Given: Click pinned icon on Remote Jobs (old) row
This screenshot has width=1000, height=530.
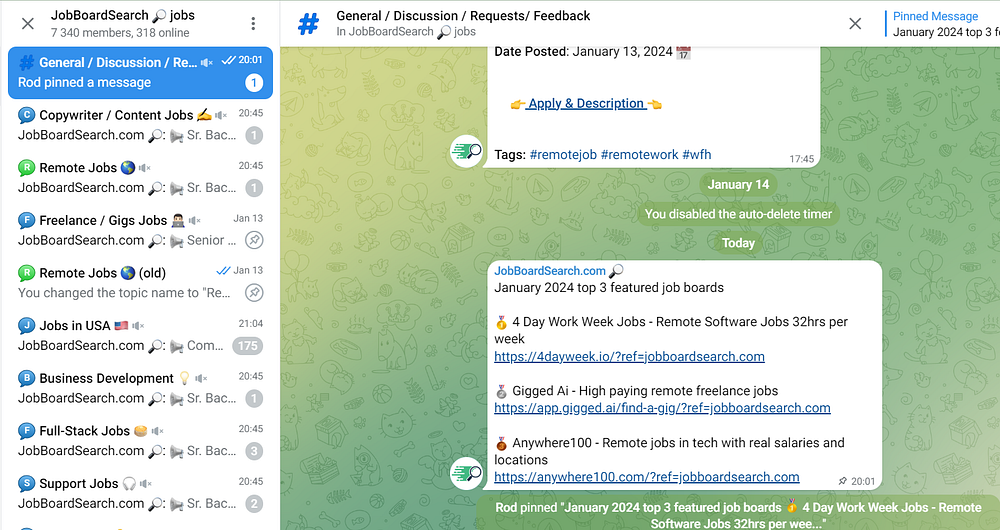Looking at the screenshot, I should coord(254,293).
